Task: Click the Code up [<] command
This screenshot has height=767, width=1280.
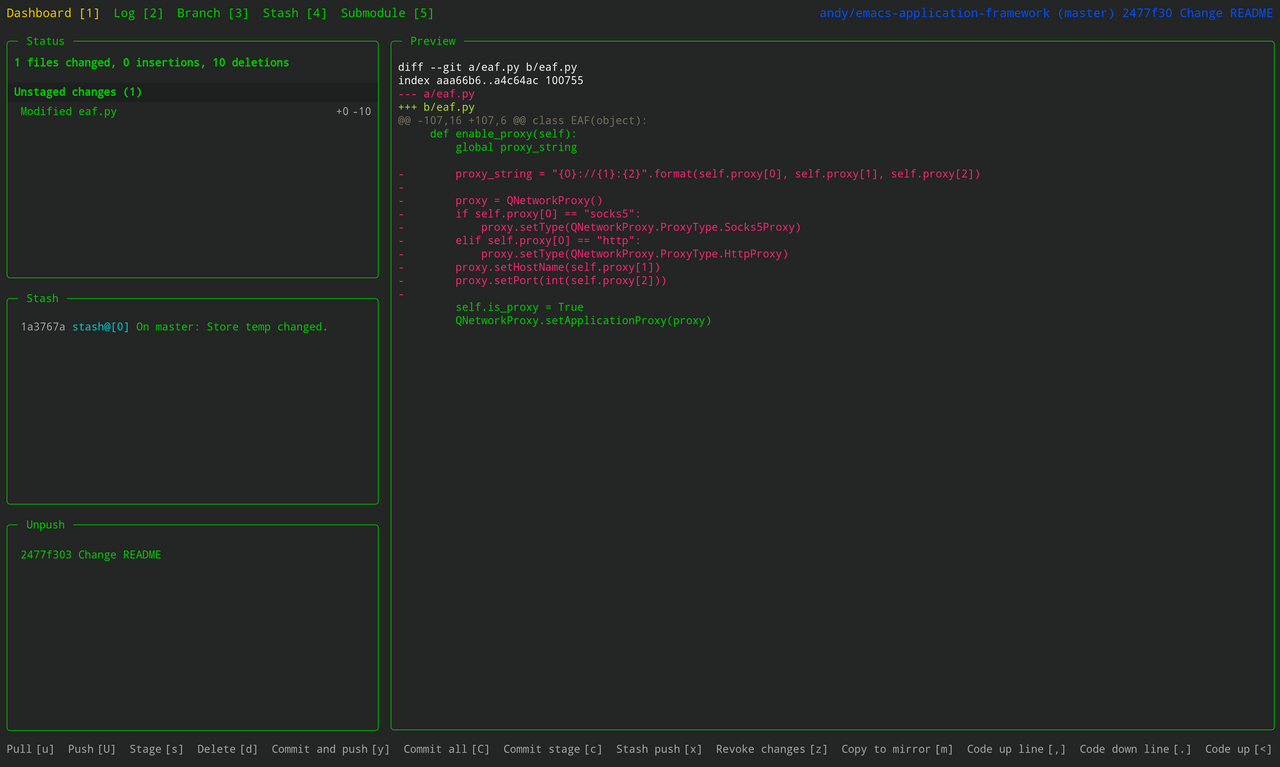Action: coord(1239,749)
